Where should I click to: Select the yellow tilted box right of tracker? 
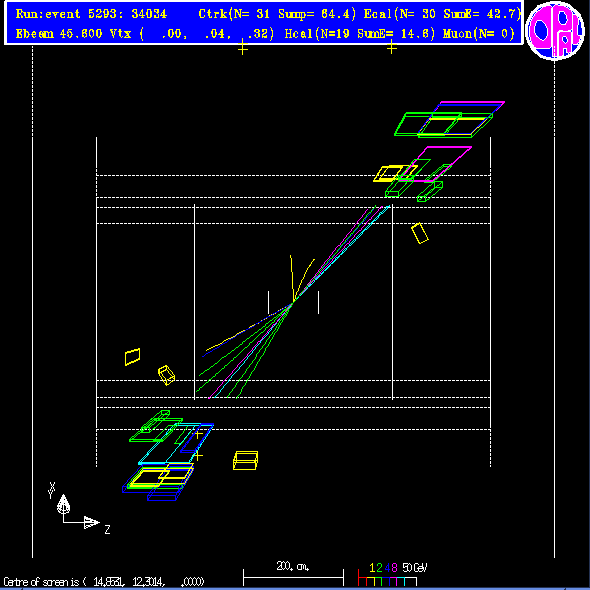tap(420, 233)
